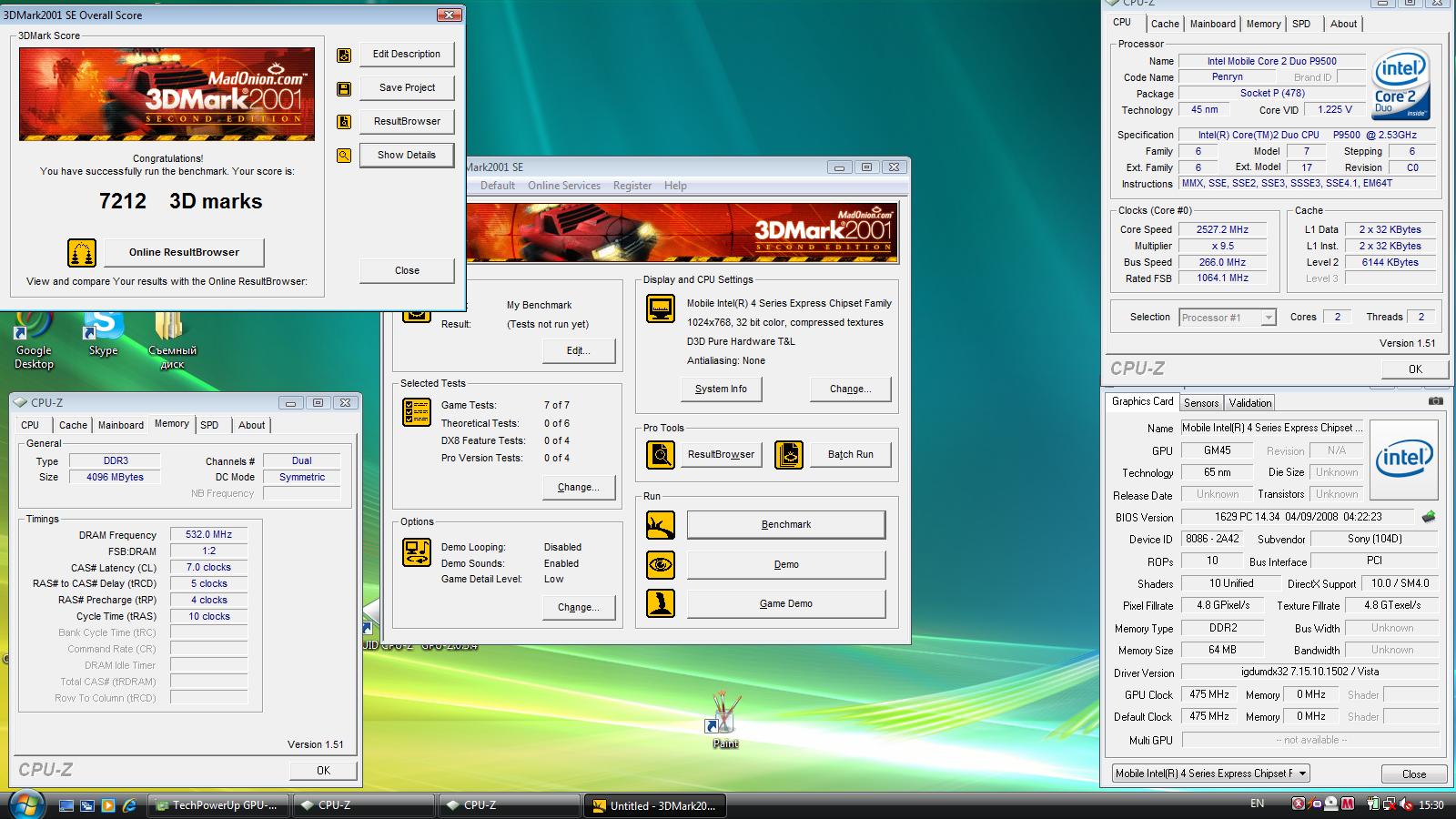Click the Selected Tests checklist icon
Screen dimensions: 1456x819
point(417,412)
